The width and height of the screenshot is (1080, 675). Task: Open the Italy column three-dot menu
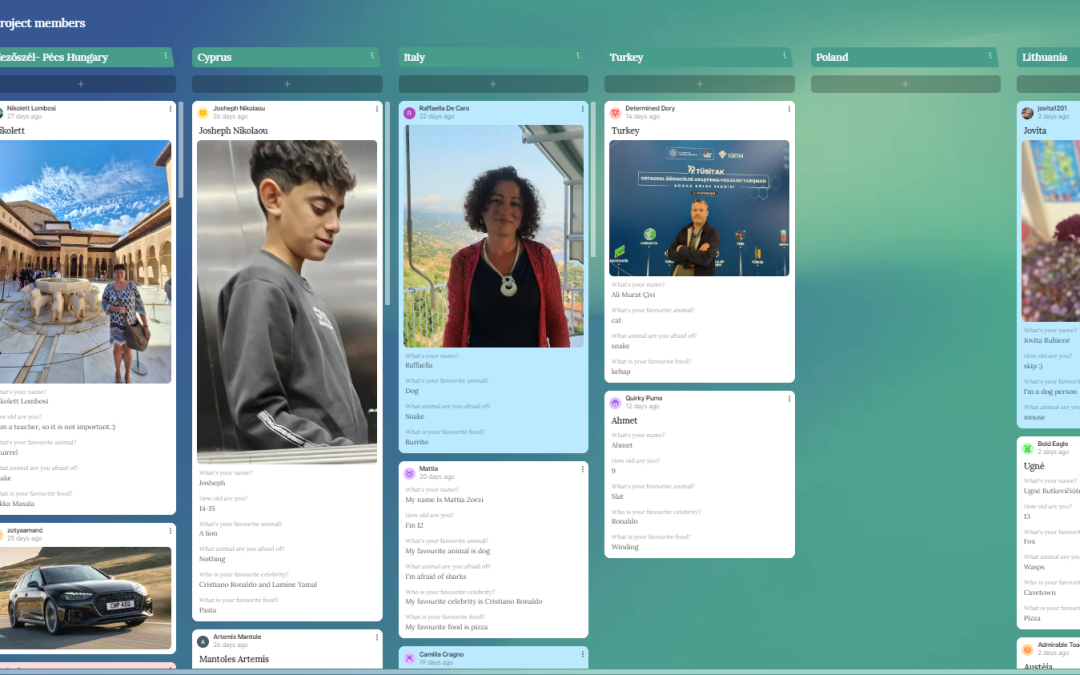coord(578,56)
